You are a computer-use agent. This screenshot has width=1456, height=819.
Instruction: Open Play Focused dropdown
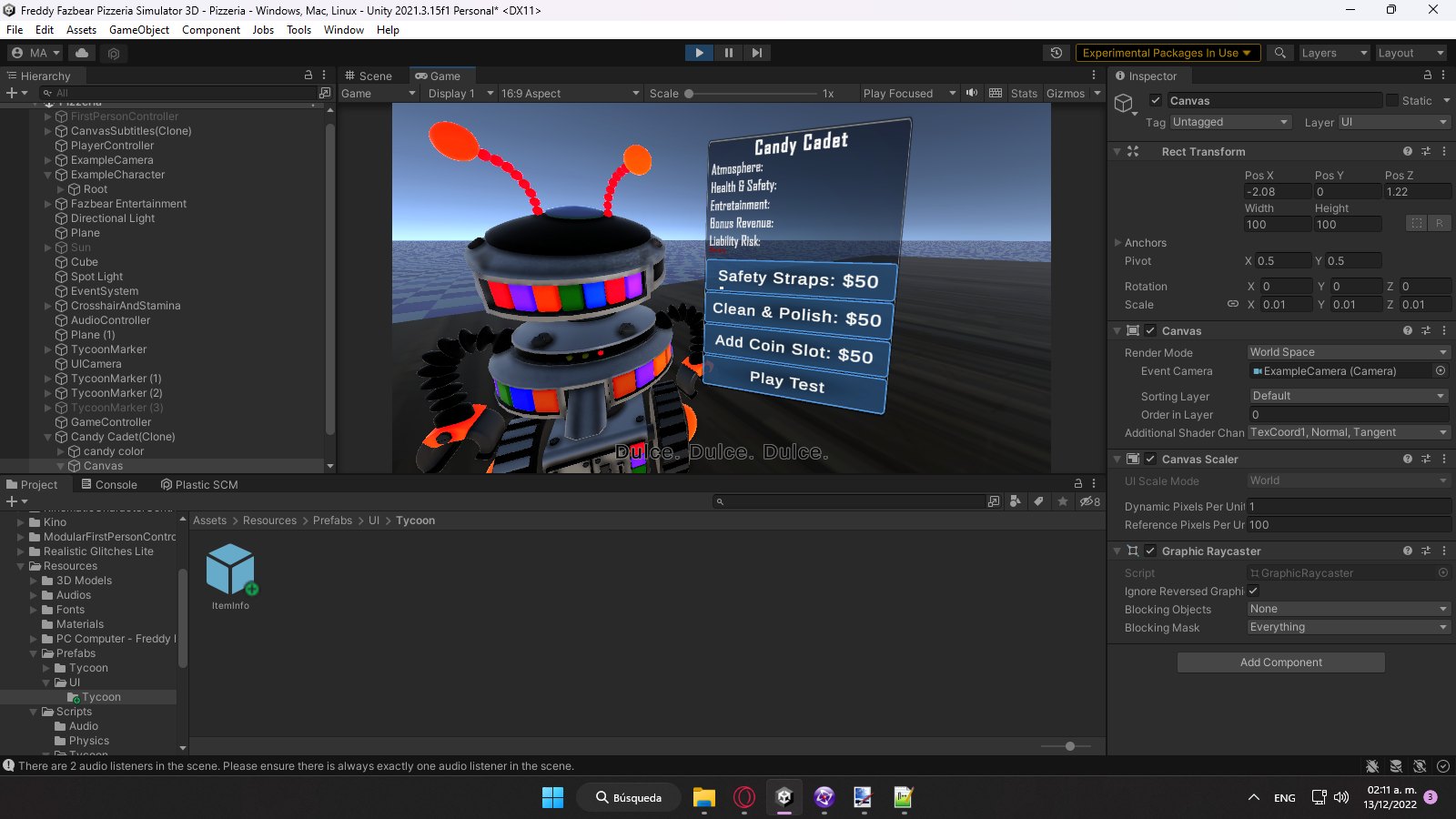[x=909, y=93]
